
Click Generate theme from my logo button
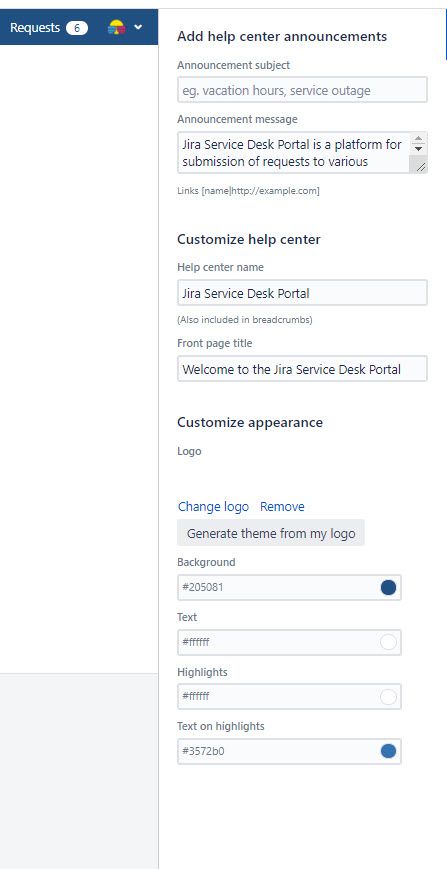click(271, 534)
